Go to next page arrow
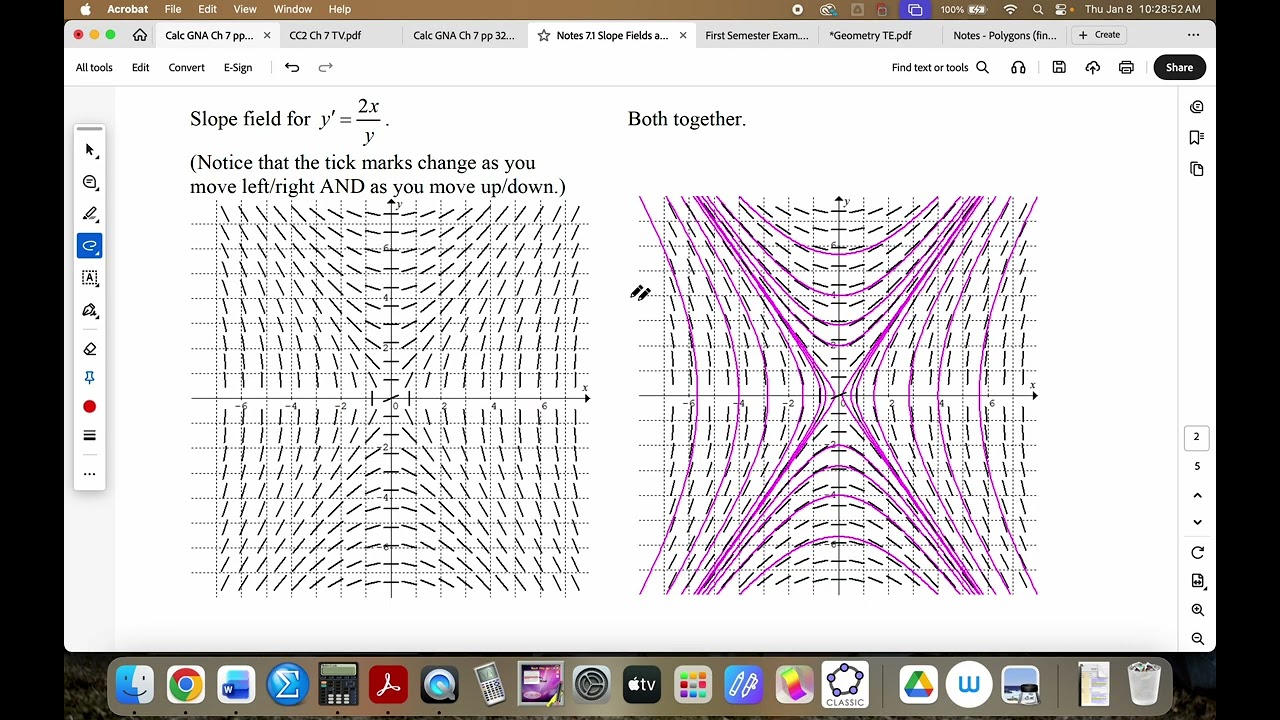 point(1197,522)
